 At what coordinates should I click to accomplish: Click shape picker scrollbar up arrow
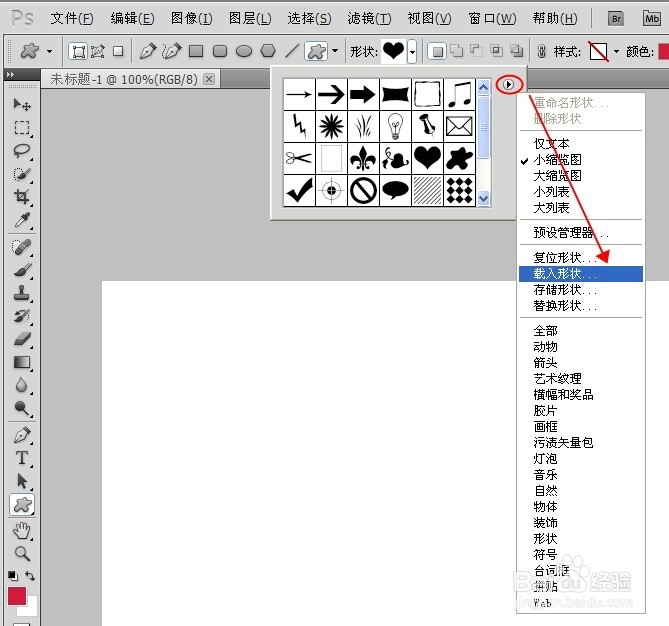(x=483, y=88)
